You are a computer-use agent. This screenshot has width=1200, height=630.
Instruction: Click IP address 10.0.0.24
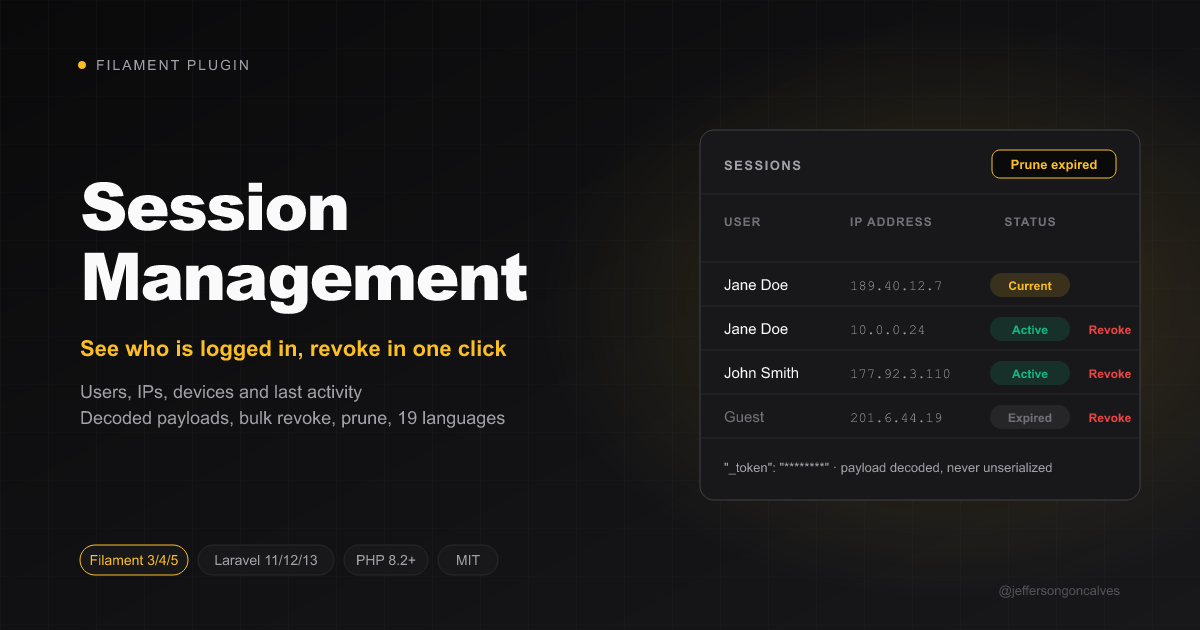[x=887, y=330]
